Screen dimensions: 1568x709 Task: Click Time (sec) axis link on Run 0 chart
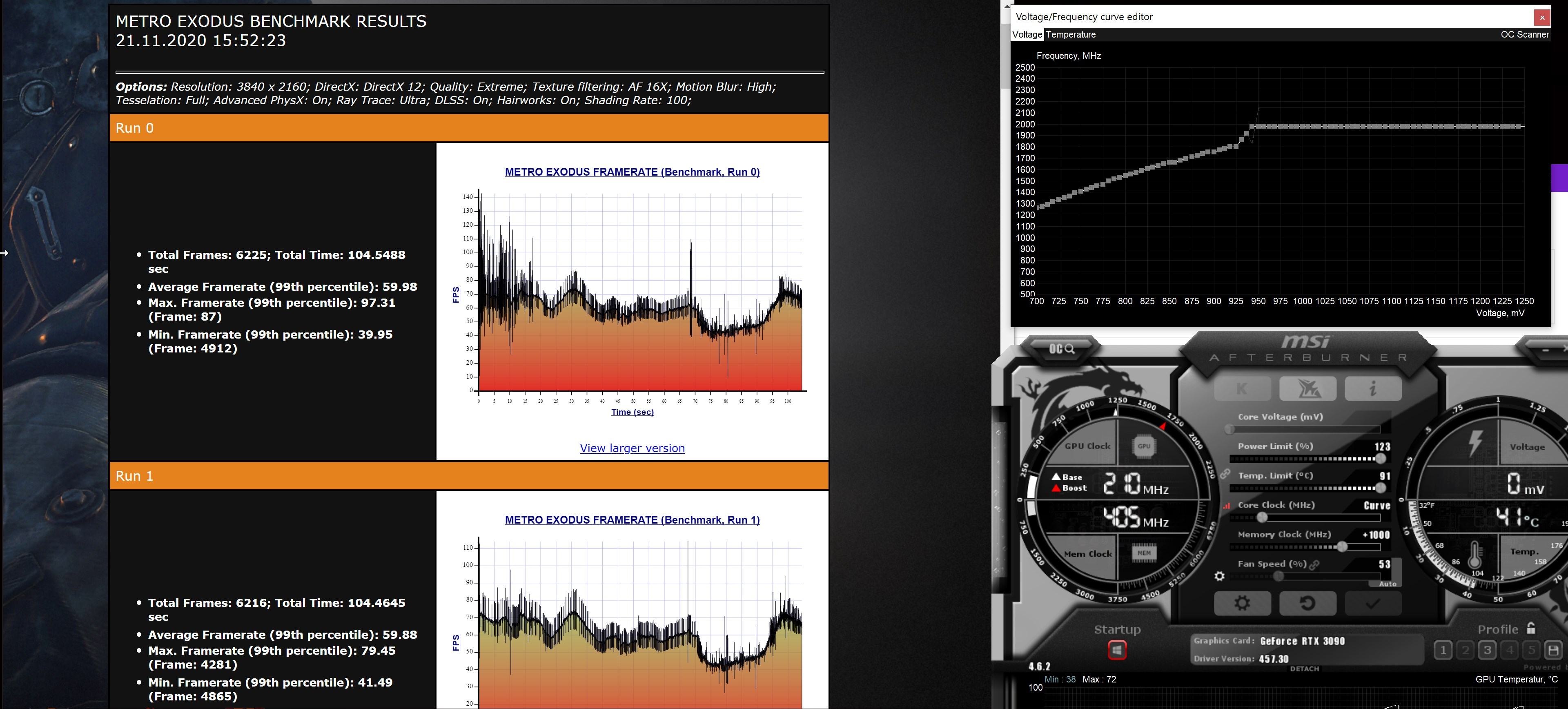coord(632,412)
